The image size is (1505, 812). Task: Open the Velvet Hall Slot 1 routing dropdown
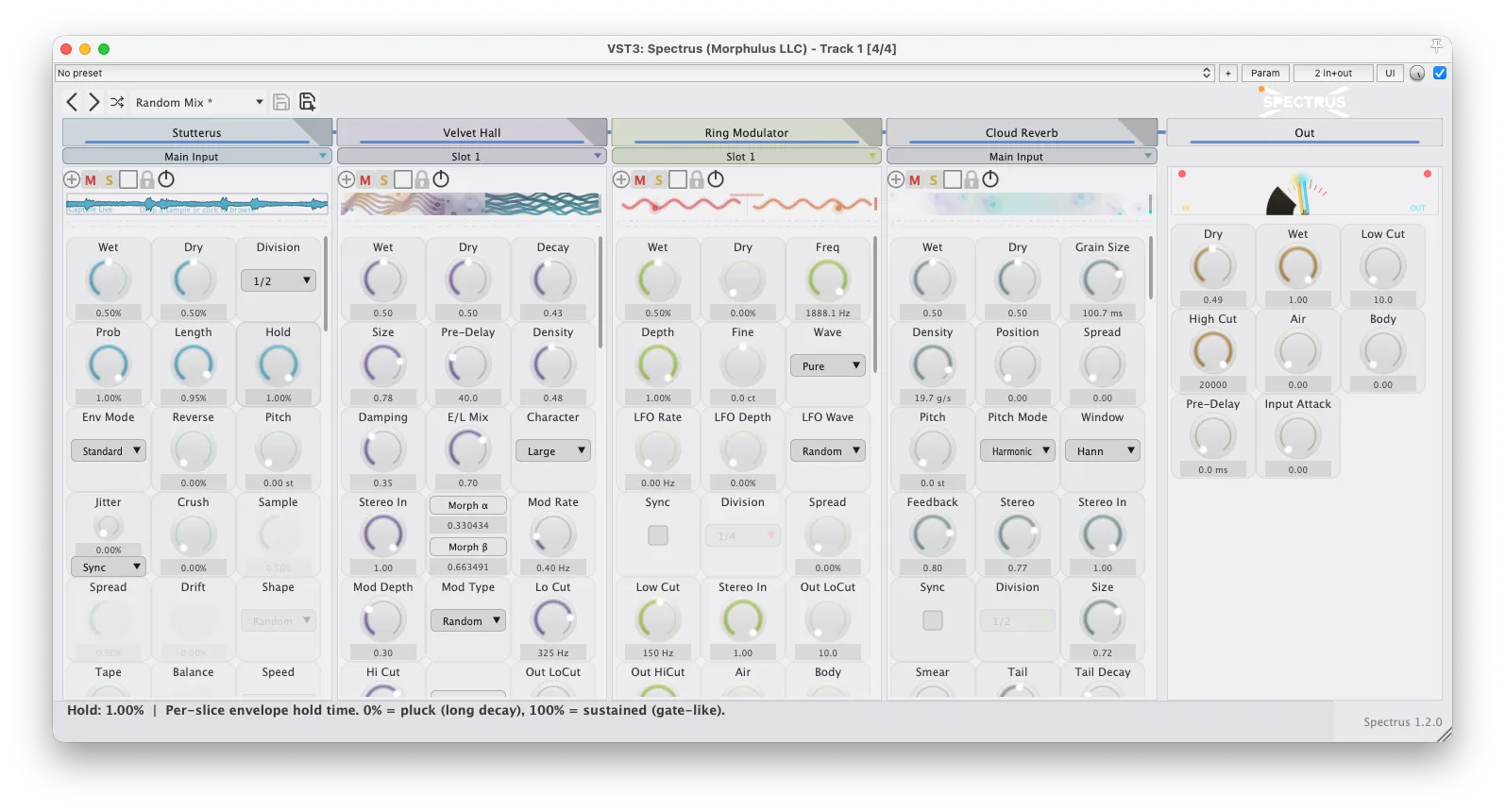coord(471,157)
